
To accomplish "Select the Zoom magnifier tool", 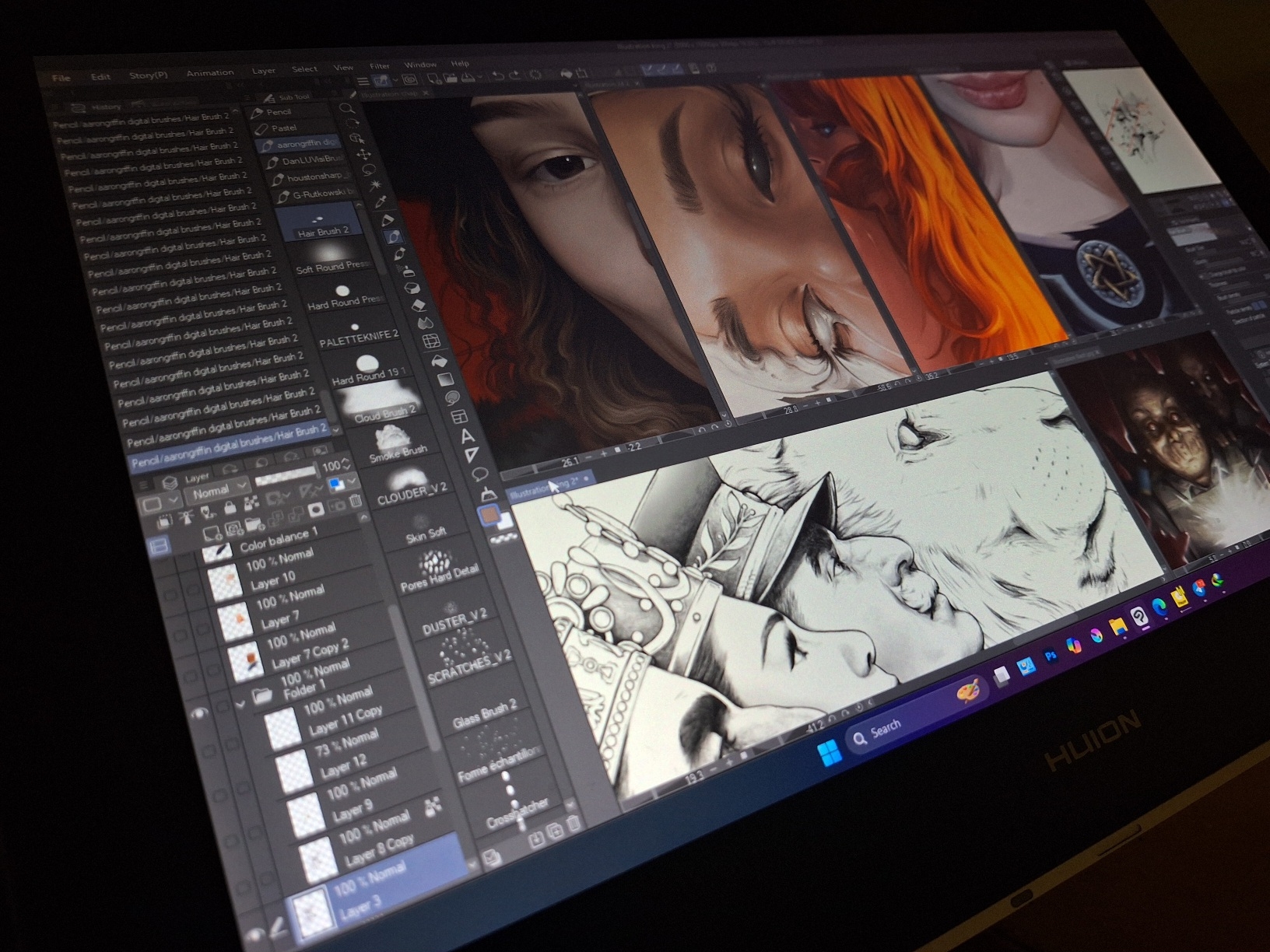I will 348,108.
